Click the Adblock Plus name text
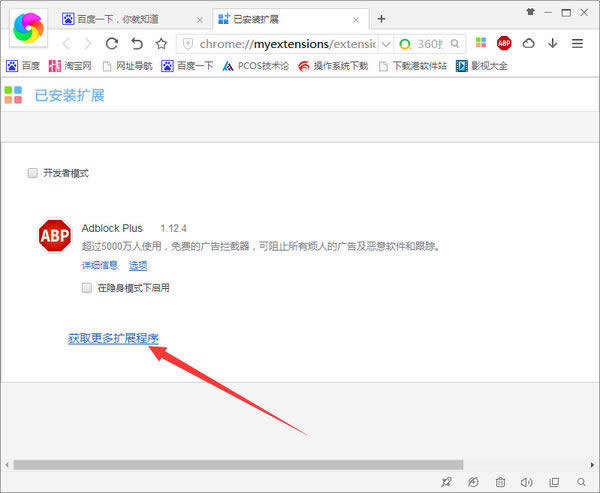This screenshot has height=493, width=600. click(112, 229)
